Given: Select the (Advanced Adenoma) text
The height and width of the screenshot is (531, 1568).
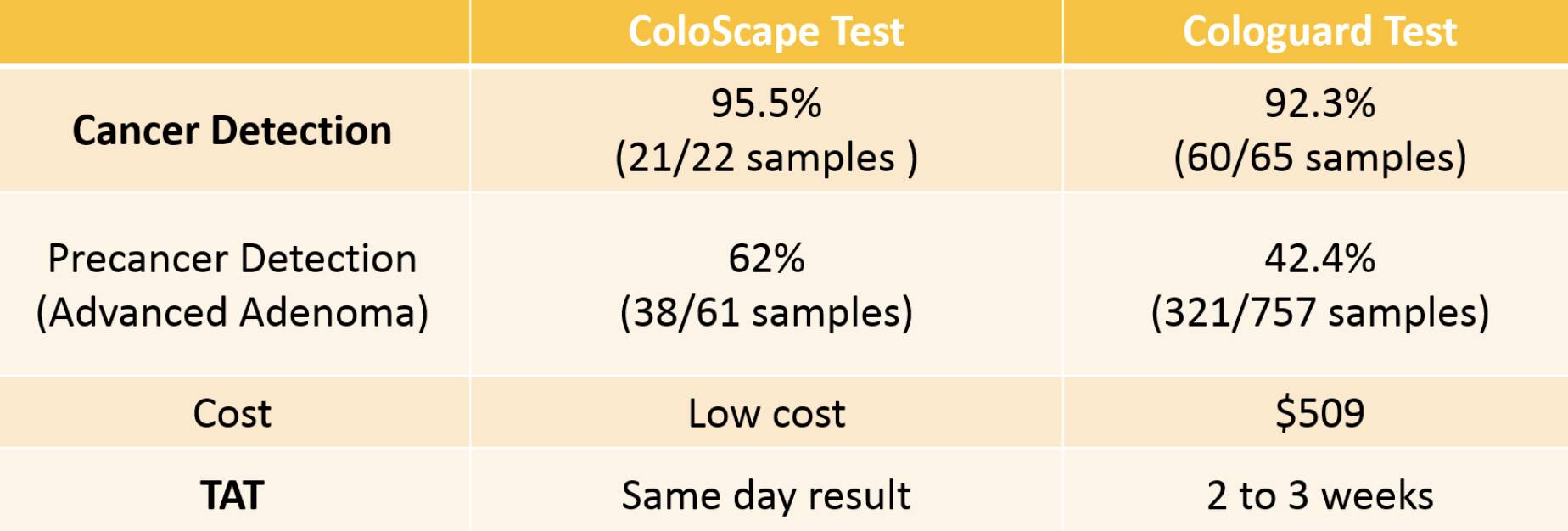Looking at the screenshot, I should 232,312.
